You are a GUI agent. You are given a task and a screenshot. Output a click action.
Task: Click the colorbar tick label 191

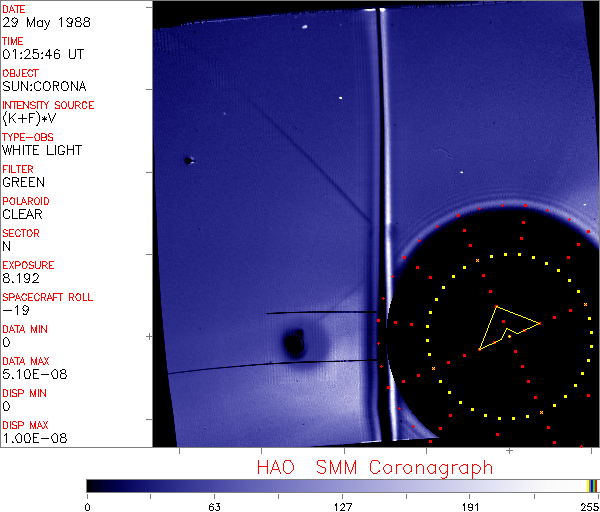pos(470,505)
